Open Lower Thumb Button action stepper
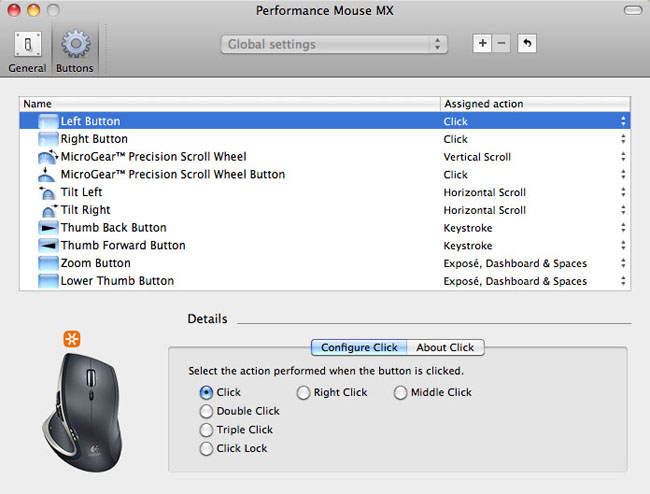The height and width of the screenshot is (494, 650). [623, 281]
